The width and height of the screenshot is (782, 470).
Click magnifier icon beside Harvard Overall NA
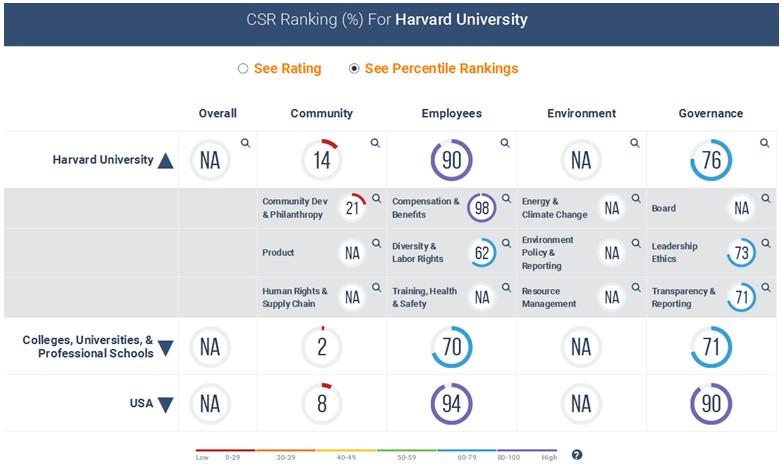[245, 143]
